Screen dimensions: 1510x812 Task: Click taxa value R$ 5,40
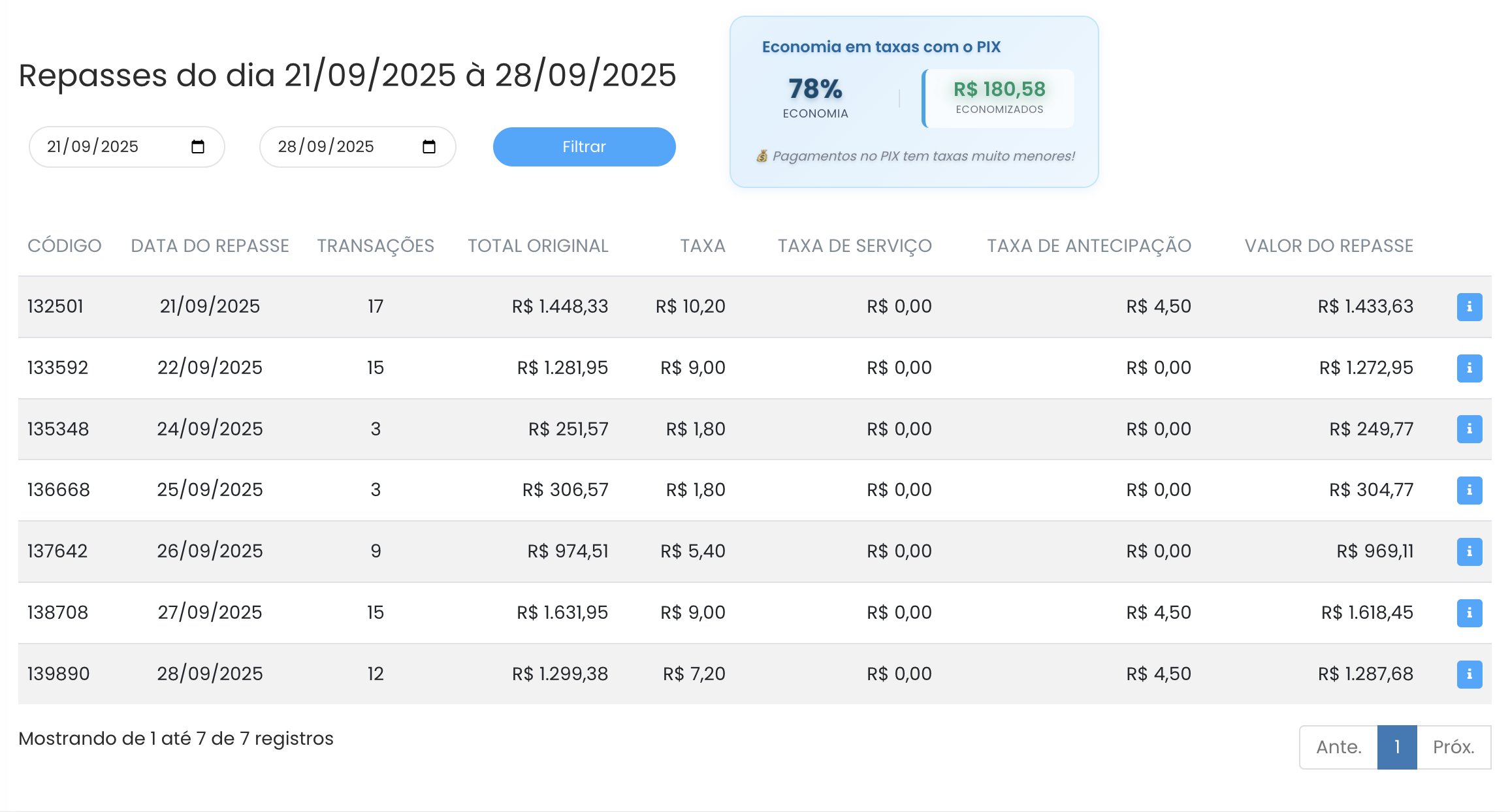pos(693,551)
